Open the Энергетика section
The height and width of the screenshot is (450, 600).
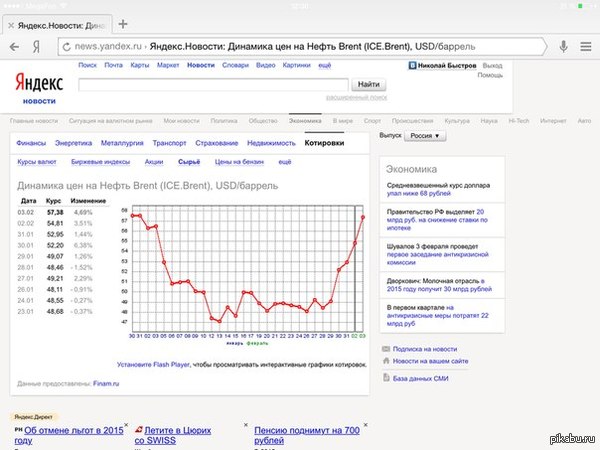point(73,143)
